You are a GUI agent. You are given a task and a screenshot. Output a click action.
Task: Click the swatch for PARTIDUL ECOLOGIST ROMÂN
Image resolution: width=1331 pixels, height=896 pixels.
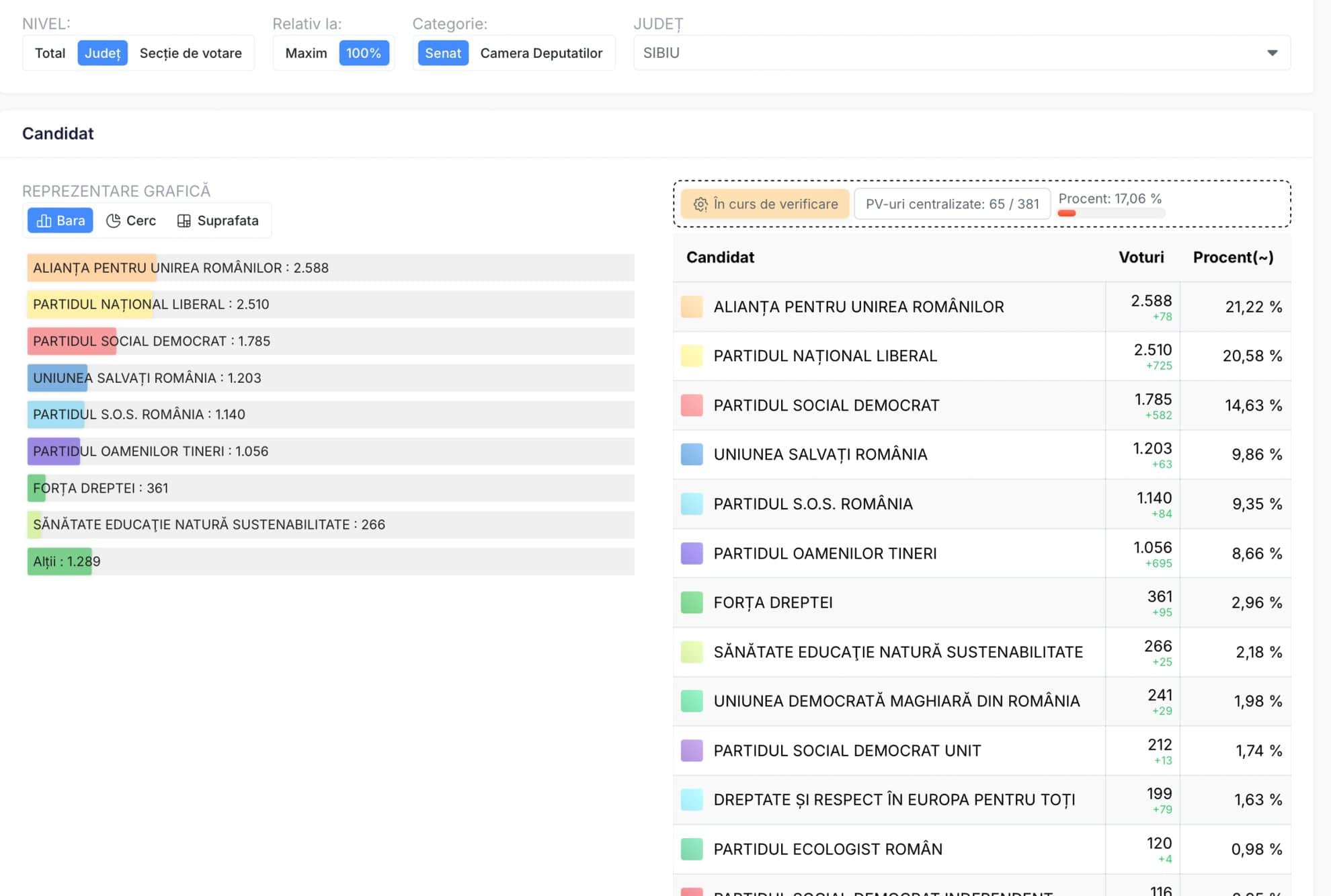pos(692,849)
